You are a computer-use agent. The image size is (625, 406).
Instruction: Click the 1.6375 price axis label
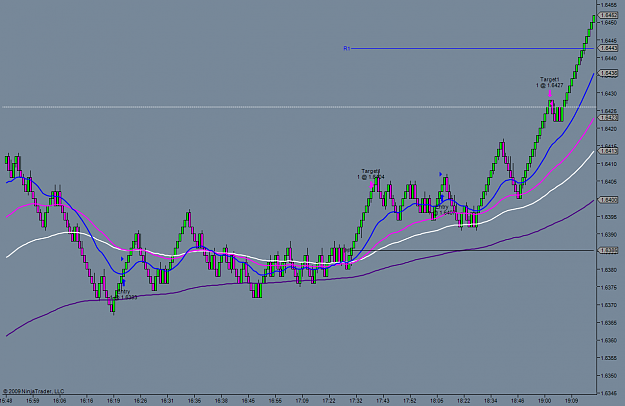click(610, 287)
